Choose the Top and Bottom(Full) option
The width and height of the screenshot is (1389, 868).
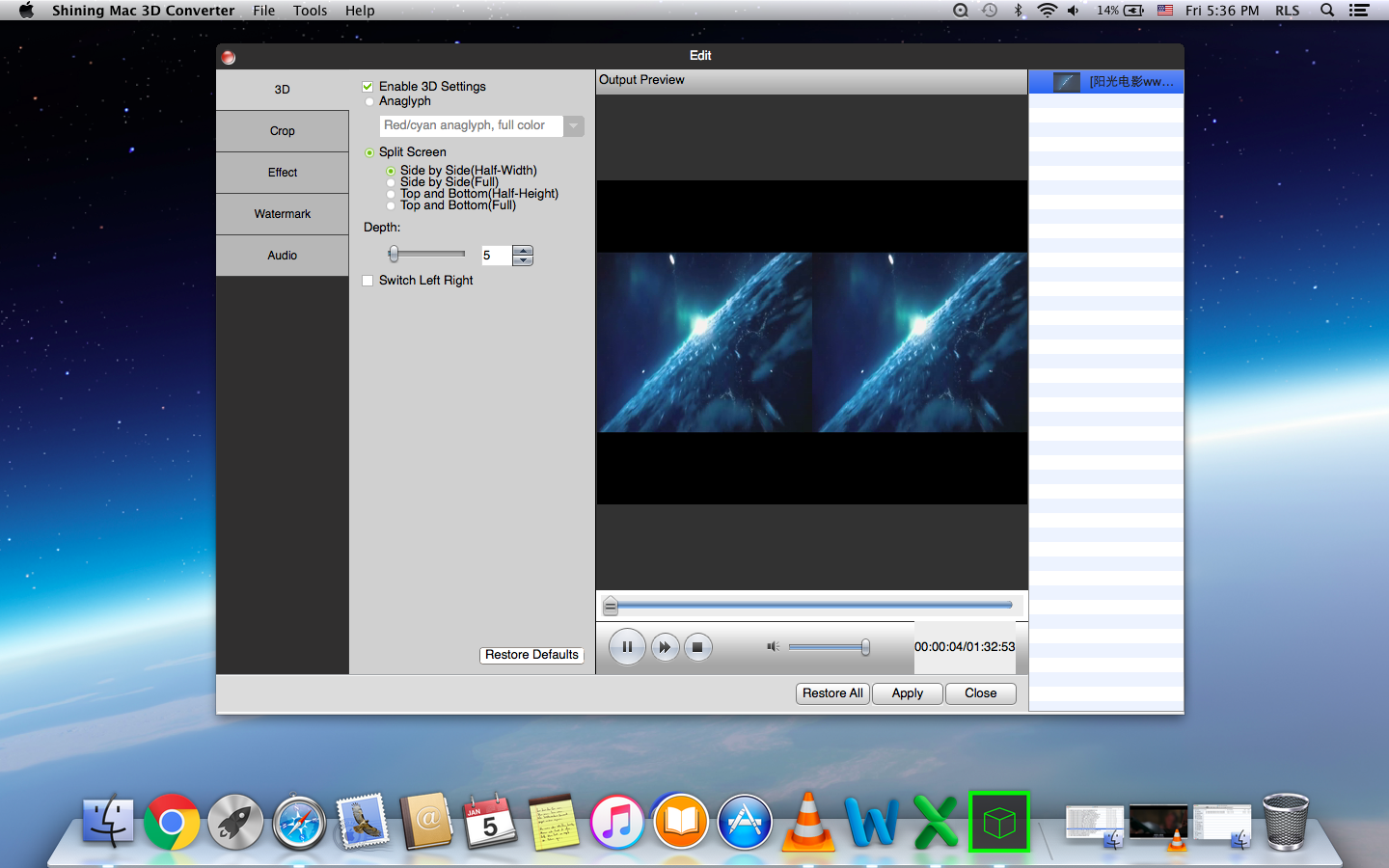click(x=391, y=205)
